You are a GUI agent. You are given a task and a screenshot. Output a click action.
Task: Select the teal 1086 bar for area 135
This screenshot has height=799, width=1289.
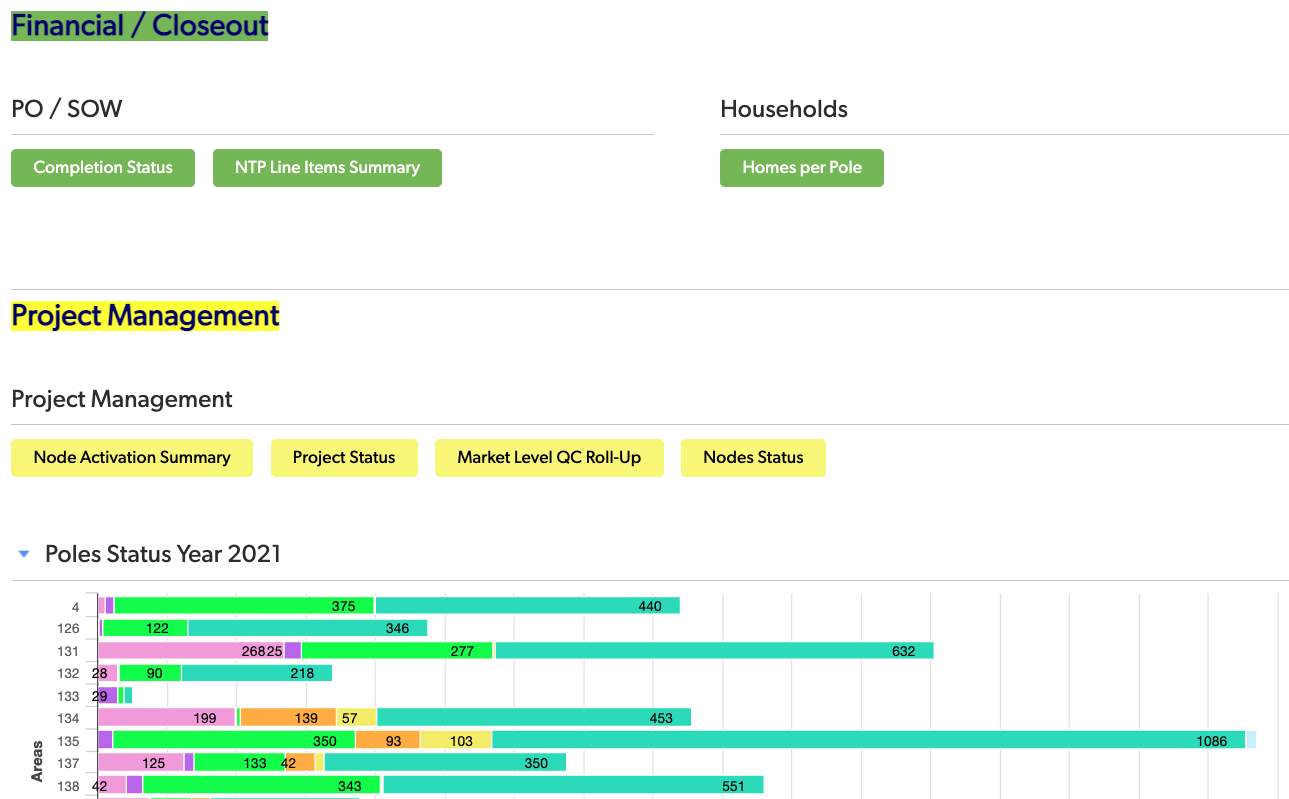pyautogui.click(x=867, y=740)
